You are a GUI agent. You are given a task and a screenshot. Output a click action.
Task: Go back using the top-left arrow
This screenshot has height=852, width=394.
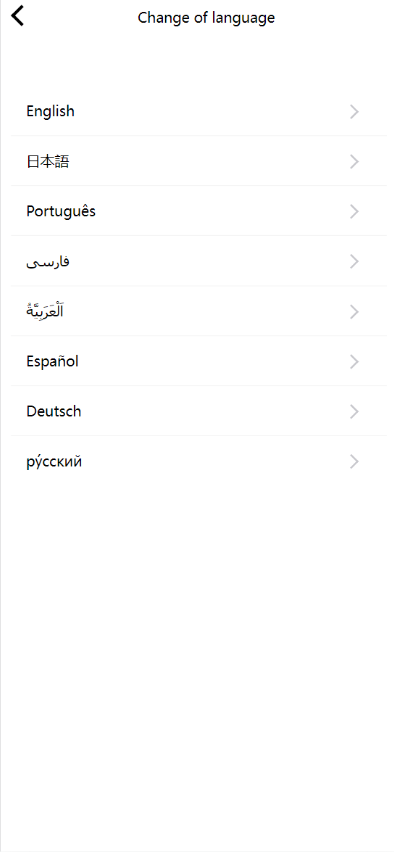pyautogui.click(x=18, y=16)
